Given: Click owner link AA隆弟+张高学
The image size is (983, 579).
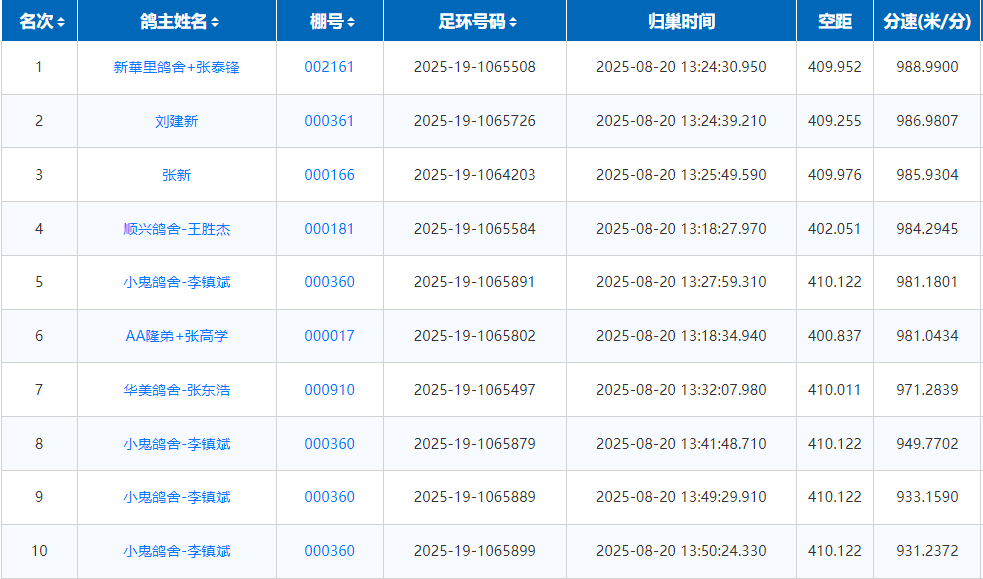Looking at the screenshot, I should [176, 336].
